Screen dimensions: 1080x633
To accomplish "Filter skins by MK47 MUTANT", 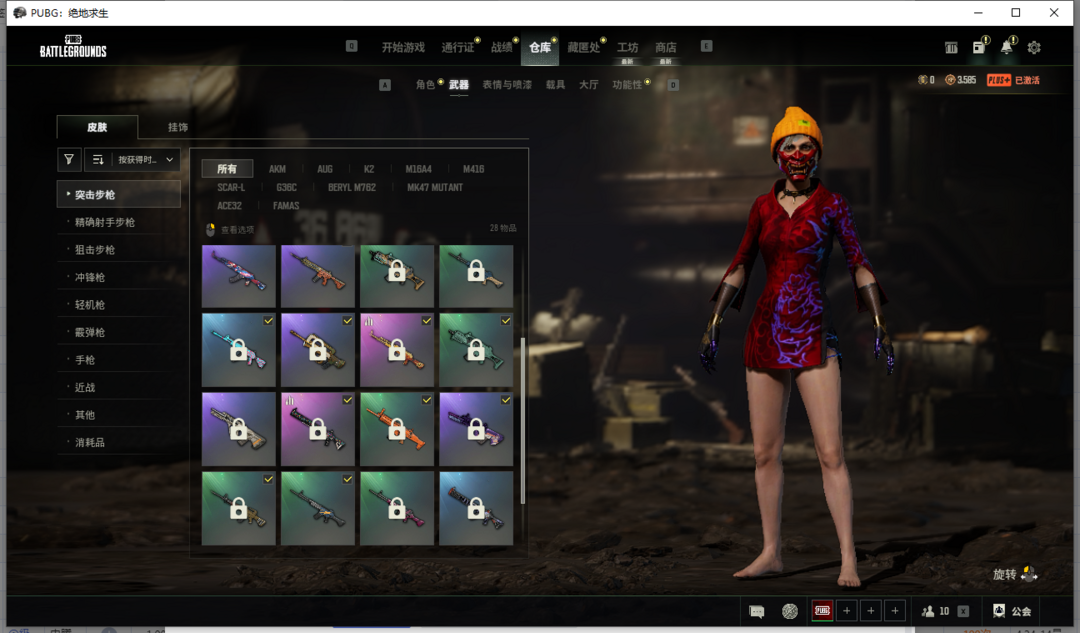I will (435, 187).
